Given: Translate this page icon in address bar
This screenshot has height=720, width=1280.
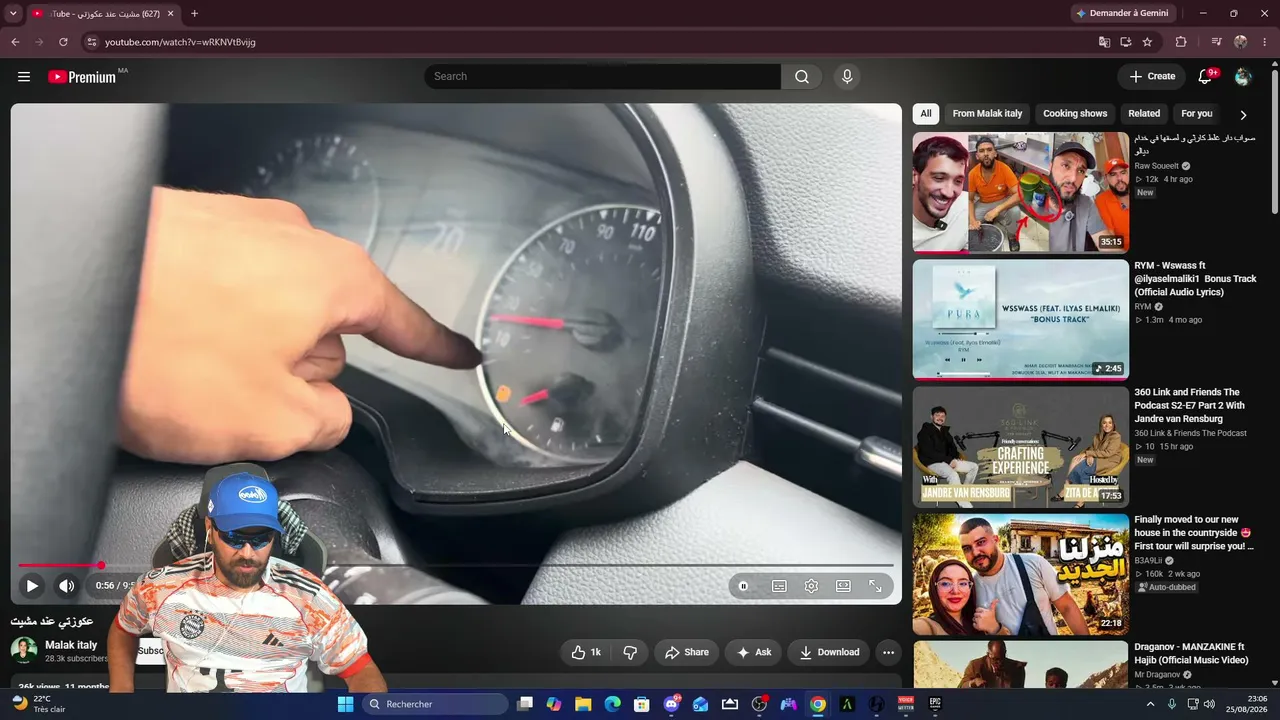Looking at the screenshot, I should tap(1104, 42).
